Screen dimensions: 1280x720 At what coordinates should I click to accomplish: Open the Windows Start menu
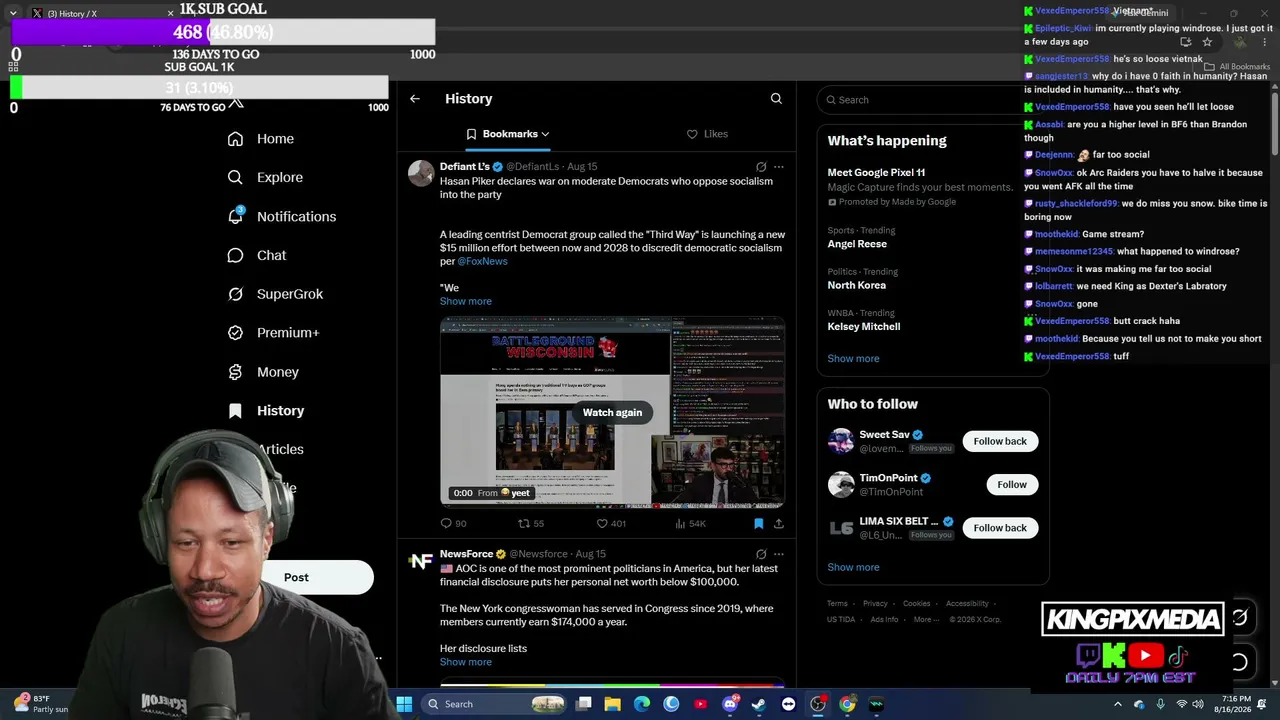pos(404,704)
